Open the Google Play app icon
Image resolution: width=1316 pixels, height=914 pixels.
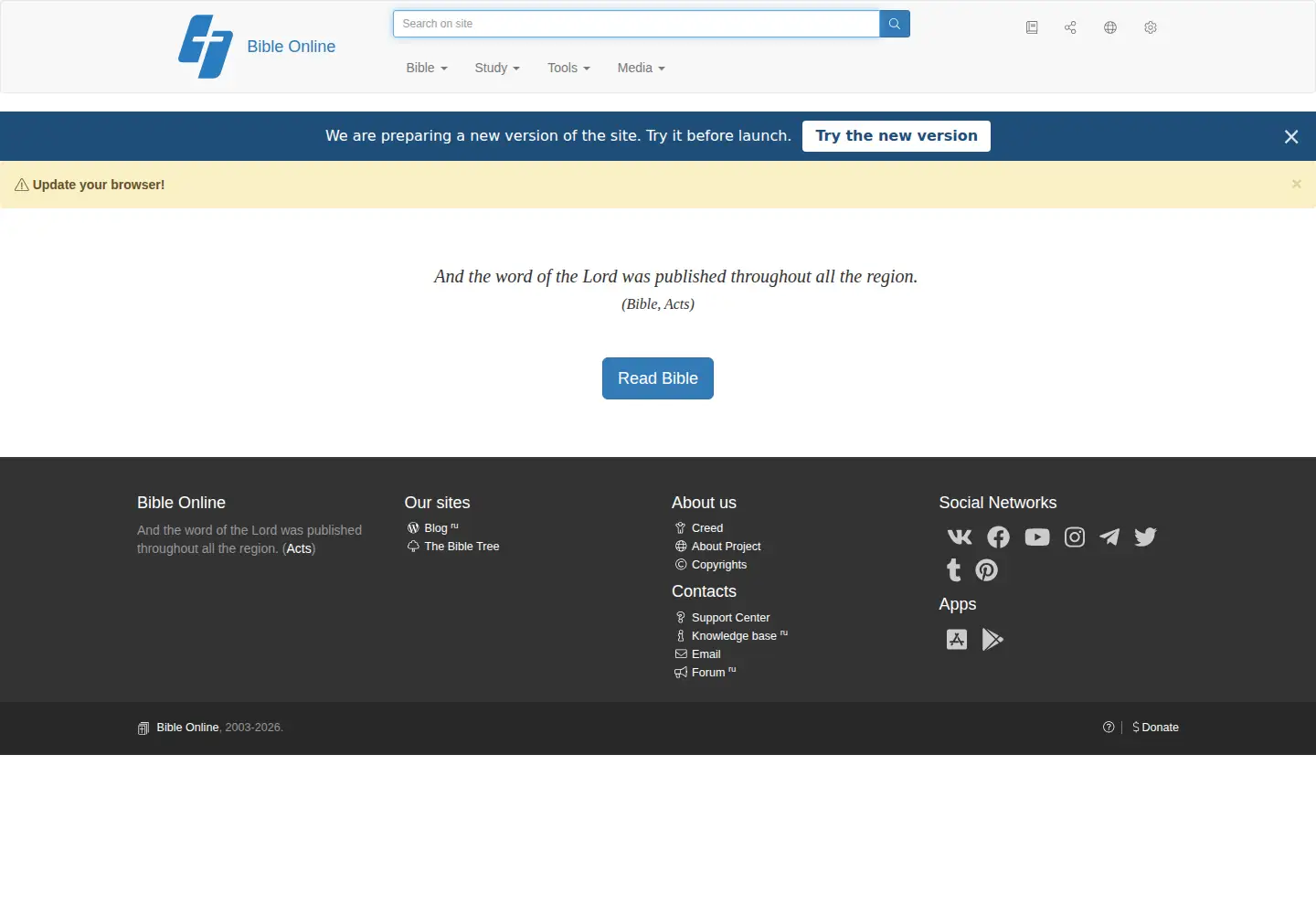pyautogui.click(x=992, y=640)
